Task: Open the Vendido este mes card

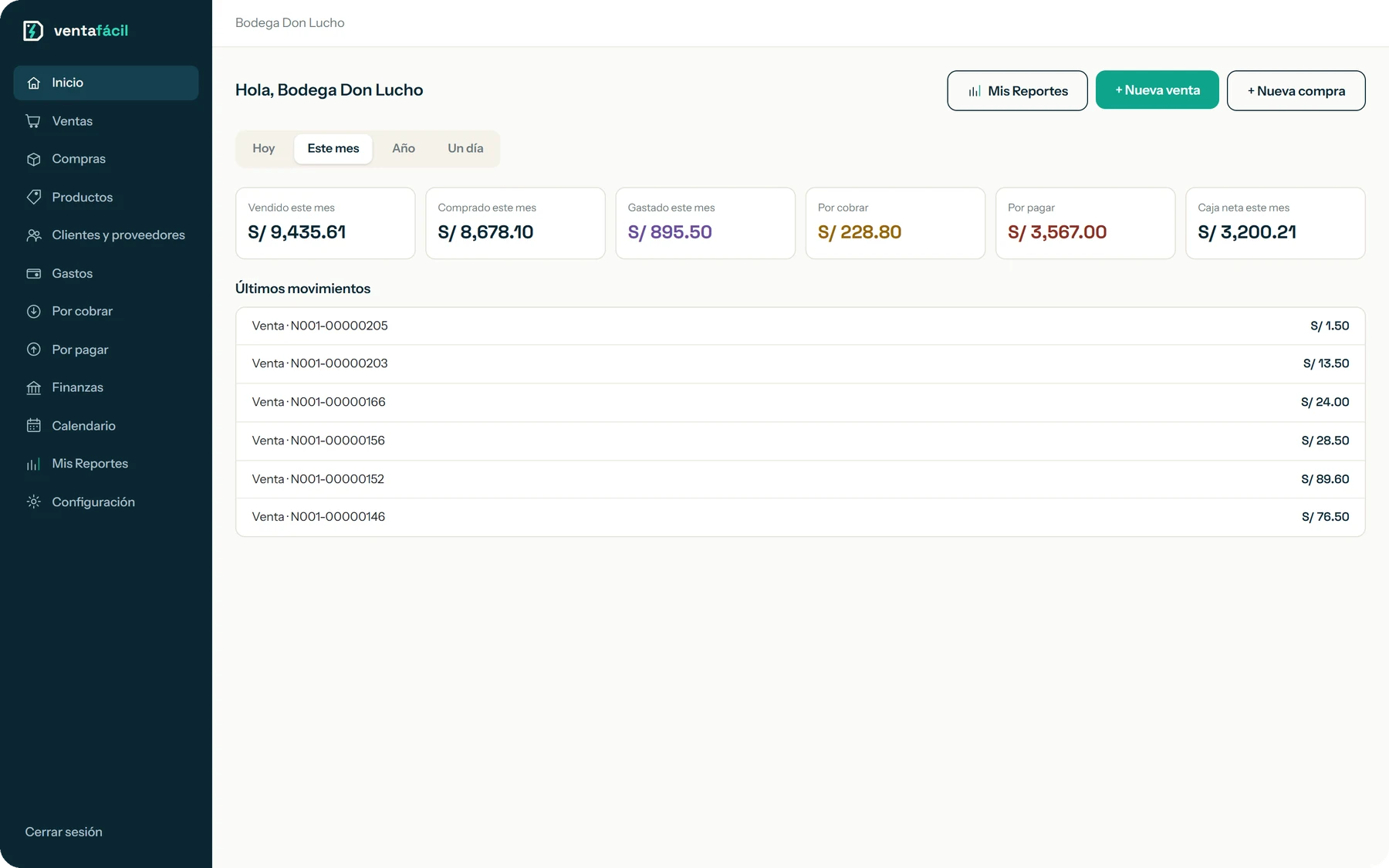Action: tap(325, 223)
